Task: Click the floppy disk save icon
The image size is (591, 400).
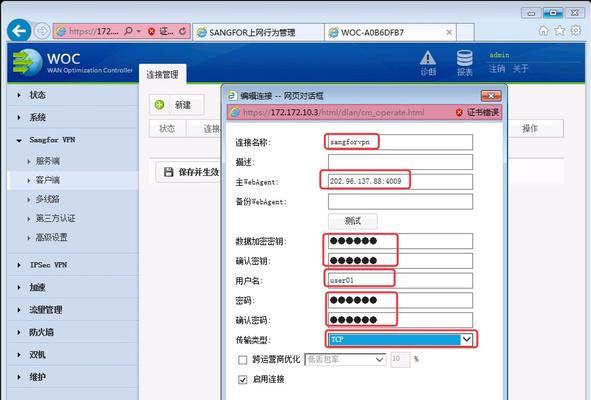Action: pos(168,172)
